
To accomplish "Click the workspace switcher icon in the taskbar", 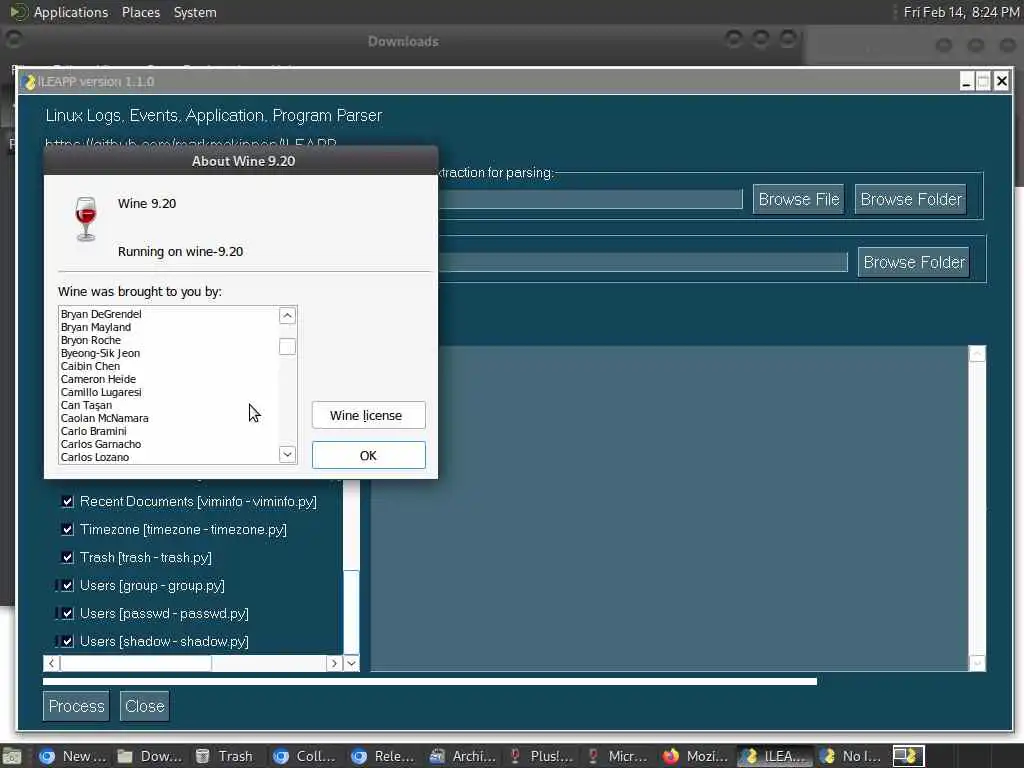I will click(x=908, y=756).
